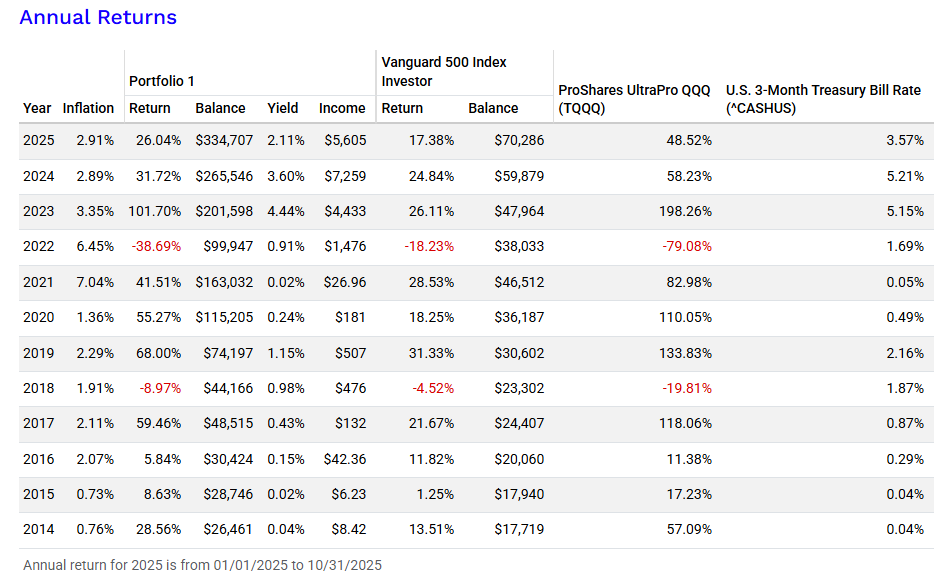
Task: Click the Income column header
Action: [342, 109]
